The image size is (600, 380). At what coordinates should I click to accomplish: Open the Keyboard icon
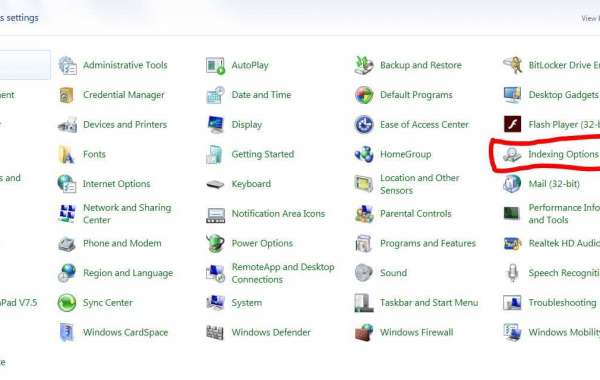pos(215,185)
